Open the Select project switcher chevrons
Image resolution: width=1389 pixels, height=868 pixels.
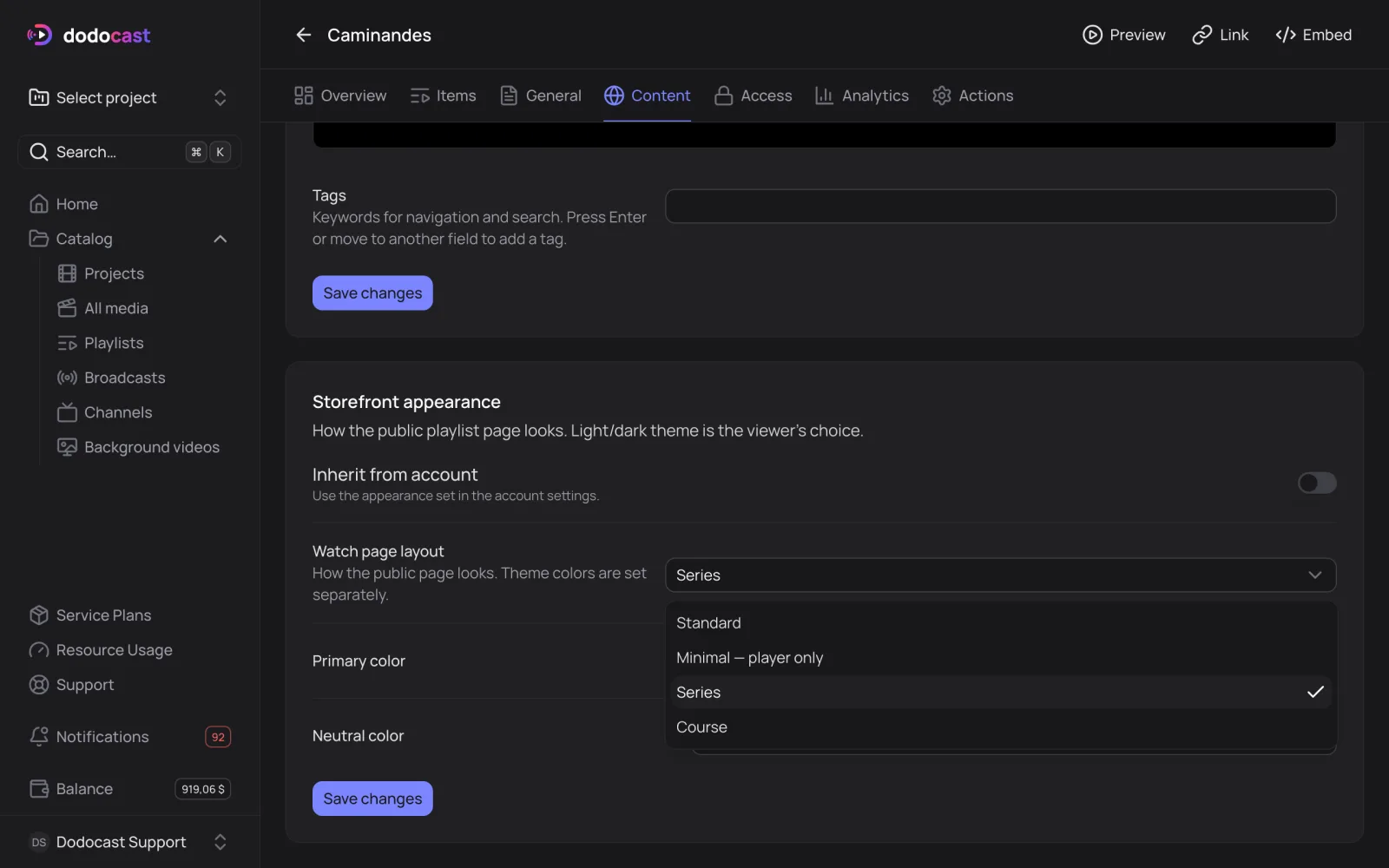(x=221, y=97)
